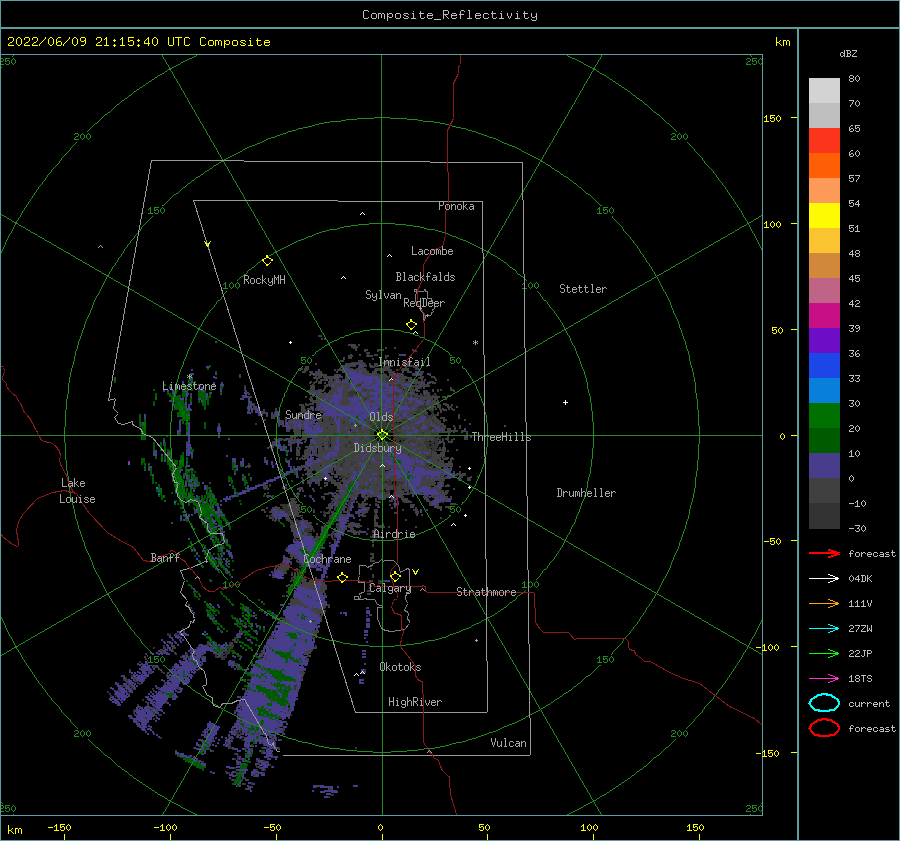The image size is (900, 841).
Task: Click the km unit label at top right
Action: 782,42
